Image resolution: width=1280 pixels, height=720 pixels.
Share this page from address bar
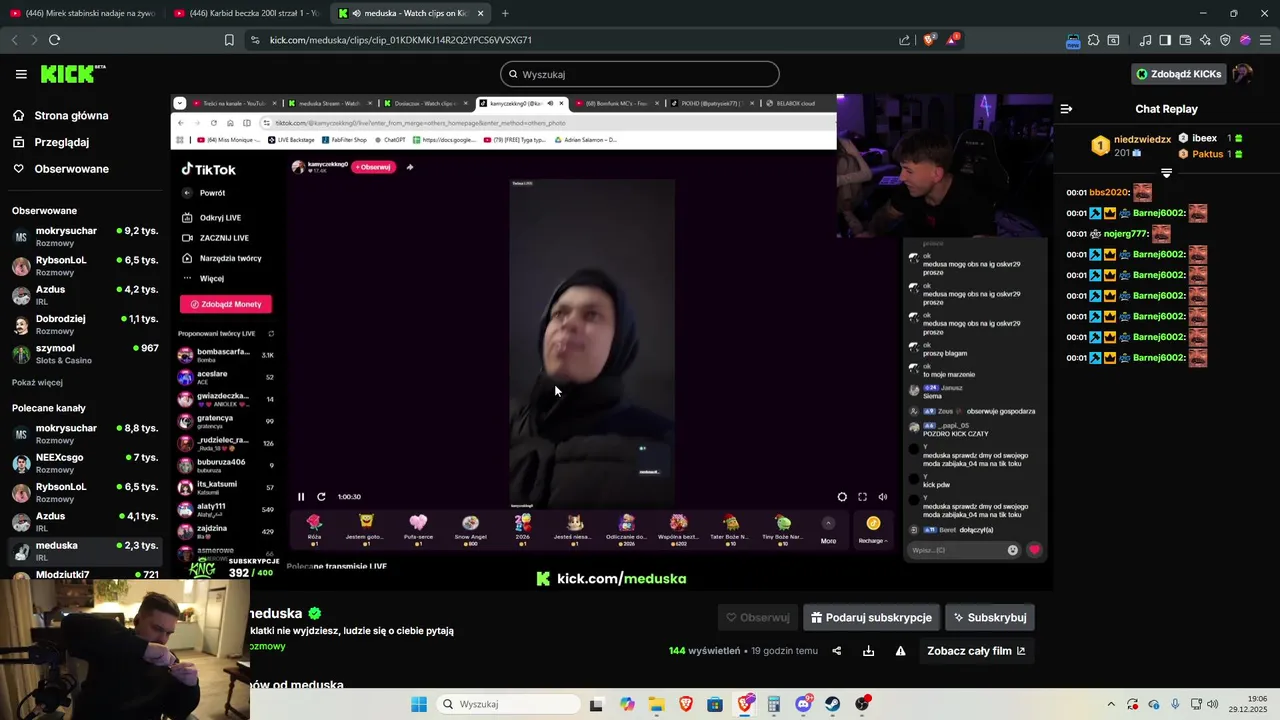[x=905, y=40]
